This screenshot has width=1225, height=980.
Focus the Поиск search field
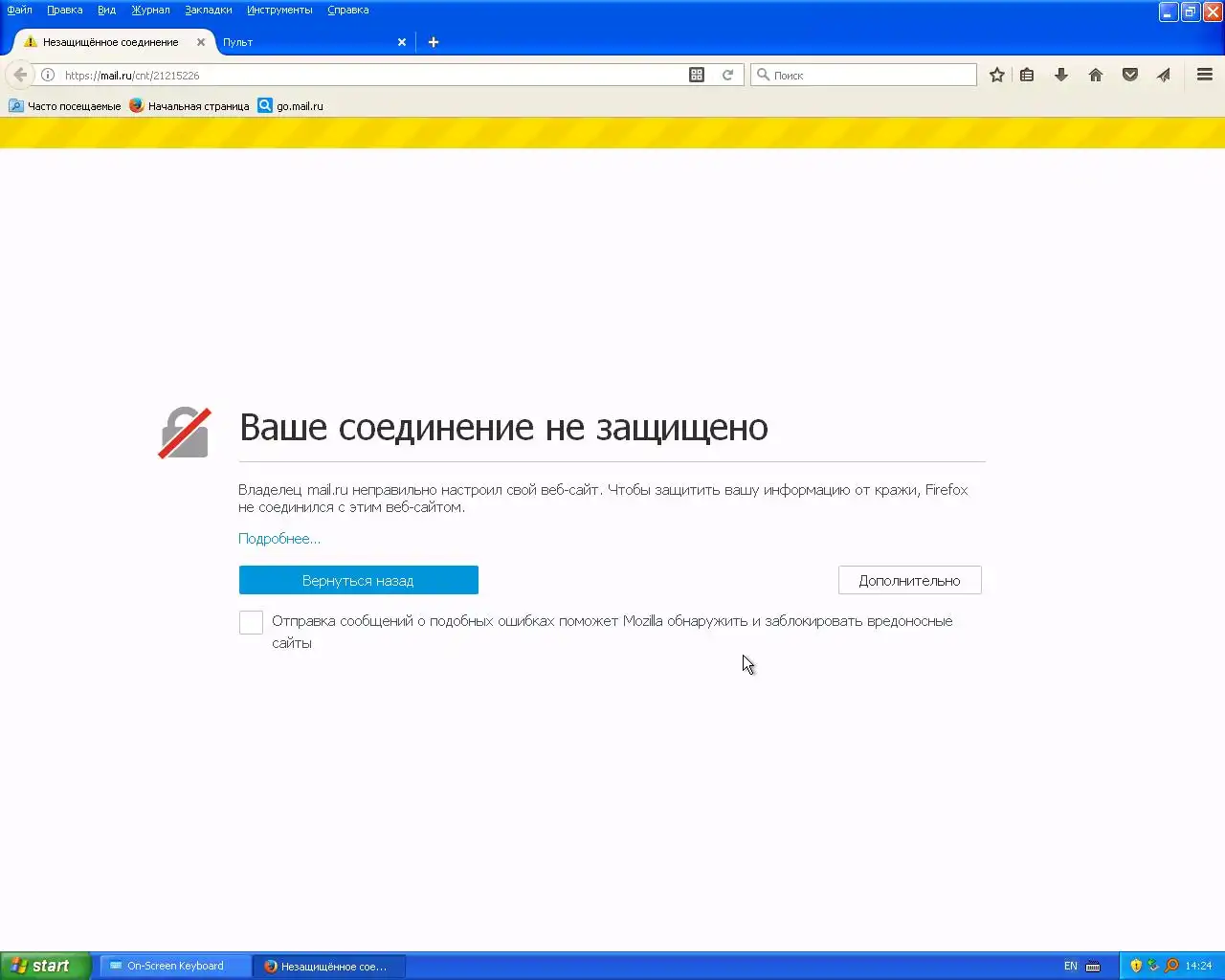coord(864,75)
